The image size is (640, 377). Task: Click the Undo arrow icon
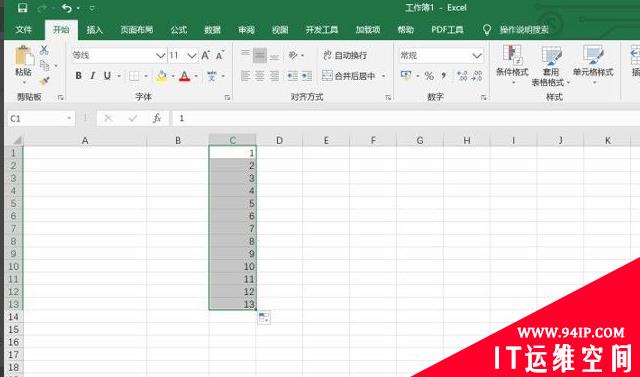click(x=67, y=8)
